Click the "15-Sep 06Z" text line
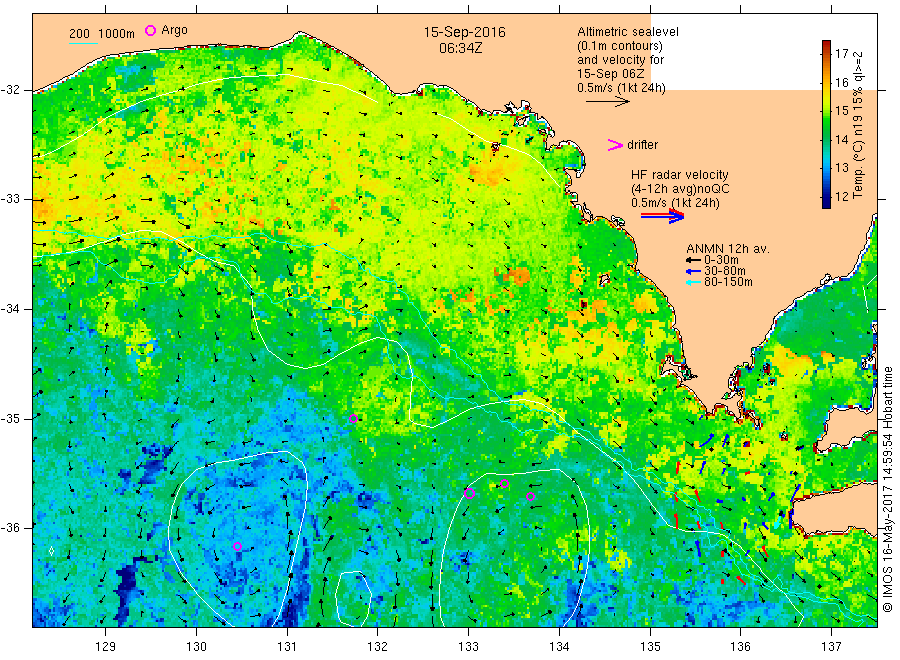Viewport: 900px width, 660px height. coord(611,74)
